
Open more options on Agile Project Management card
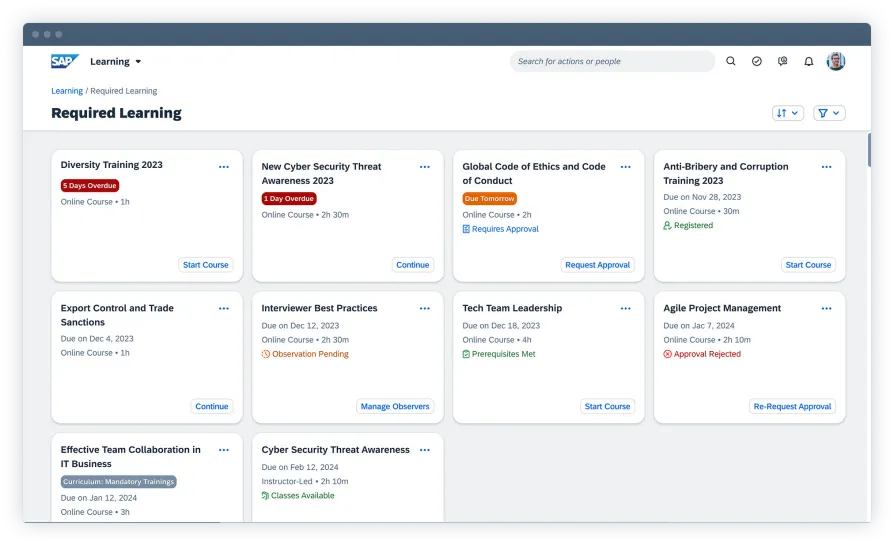(x=826, y=309)
